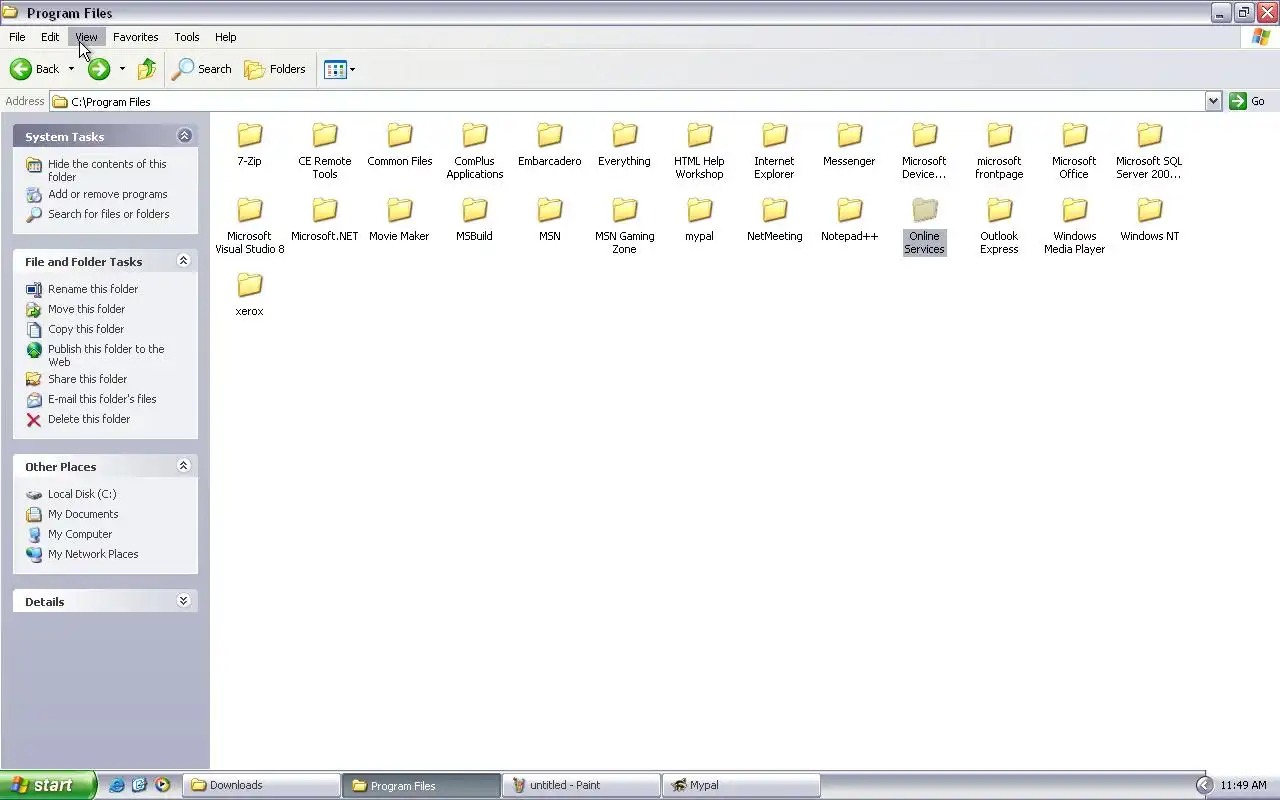Open the File menu
The height and width of the screenshot is (800, 1280).
pyautogui.click(x=17, y=37)
